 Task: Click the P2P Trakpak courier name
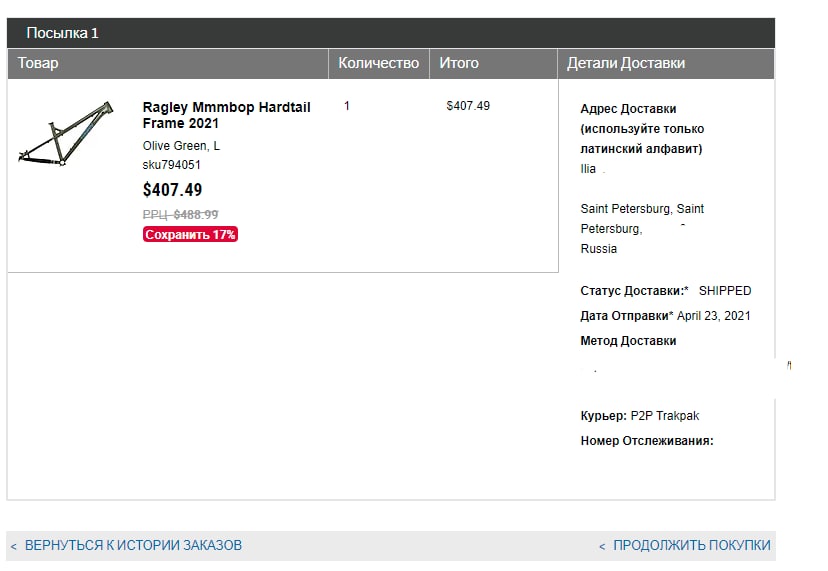point(665,416)
